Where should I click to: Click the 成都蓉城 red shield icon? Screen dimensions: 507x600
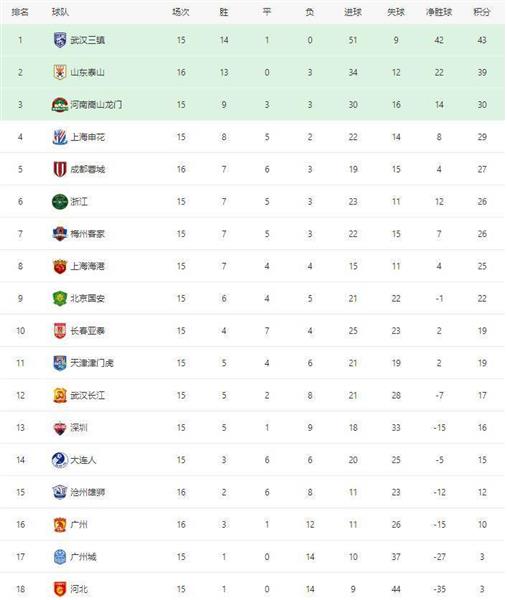[60, 169]
